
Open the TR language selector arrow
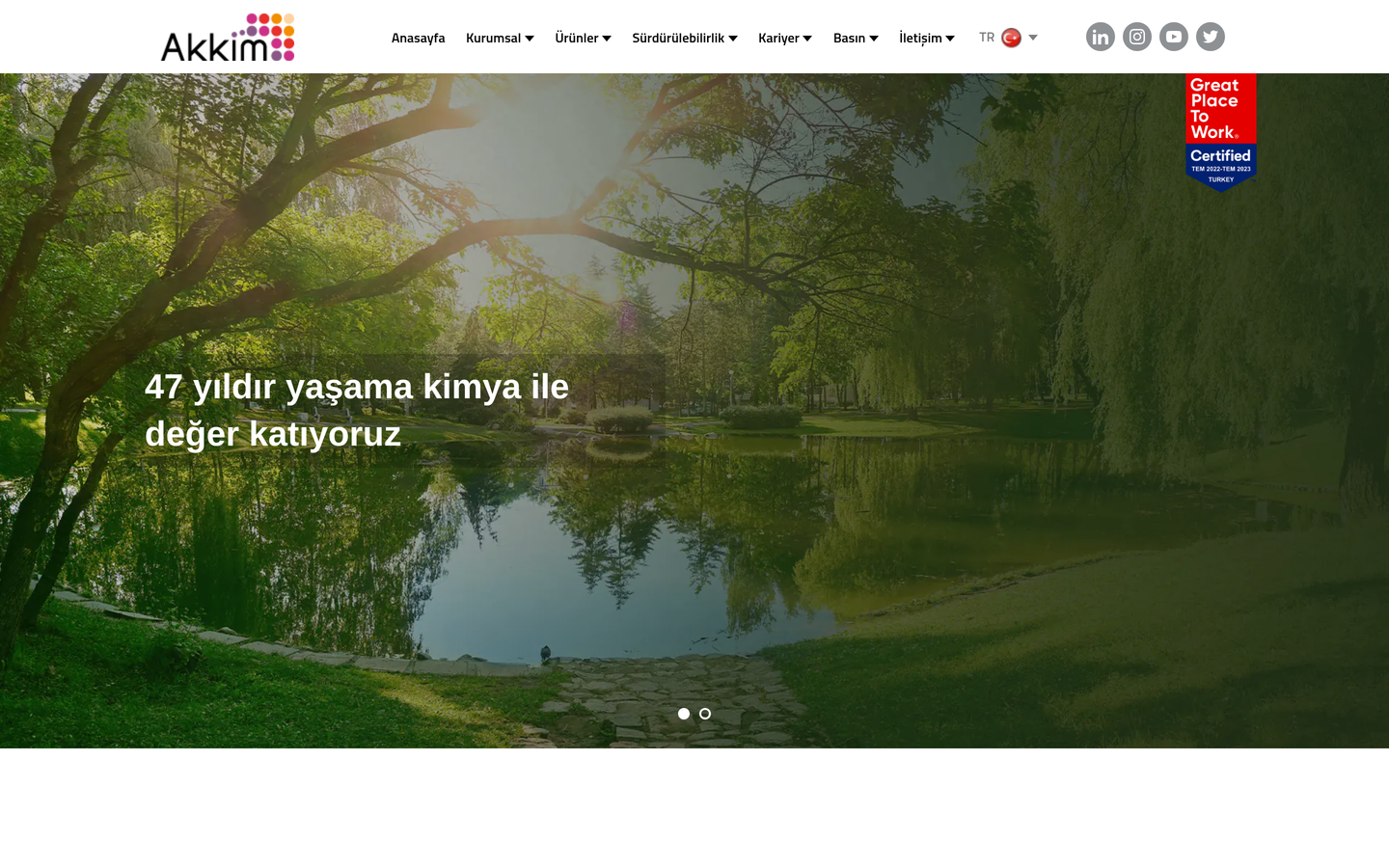click(x=1033, y=38)
